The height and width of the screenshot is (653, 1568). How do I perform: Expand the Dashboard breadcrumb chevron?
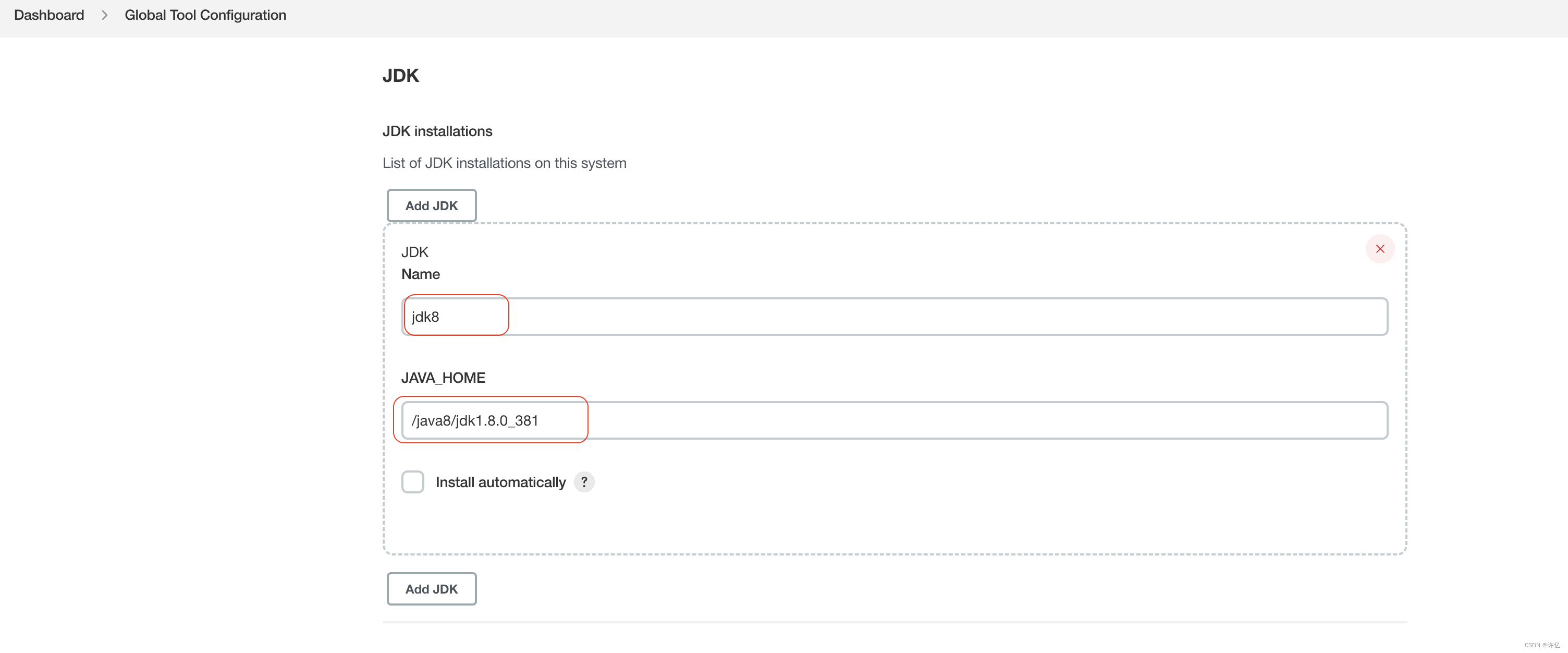pos(105,15)
